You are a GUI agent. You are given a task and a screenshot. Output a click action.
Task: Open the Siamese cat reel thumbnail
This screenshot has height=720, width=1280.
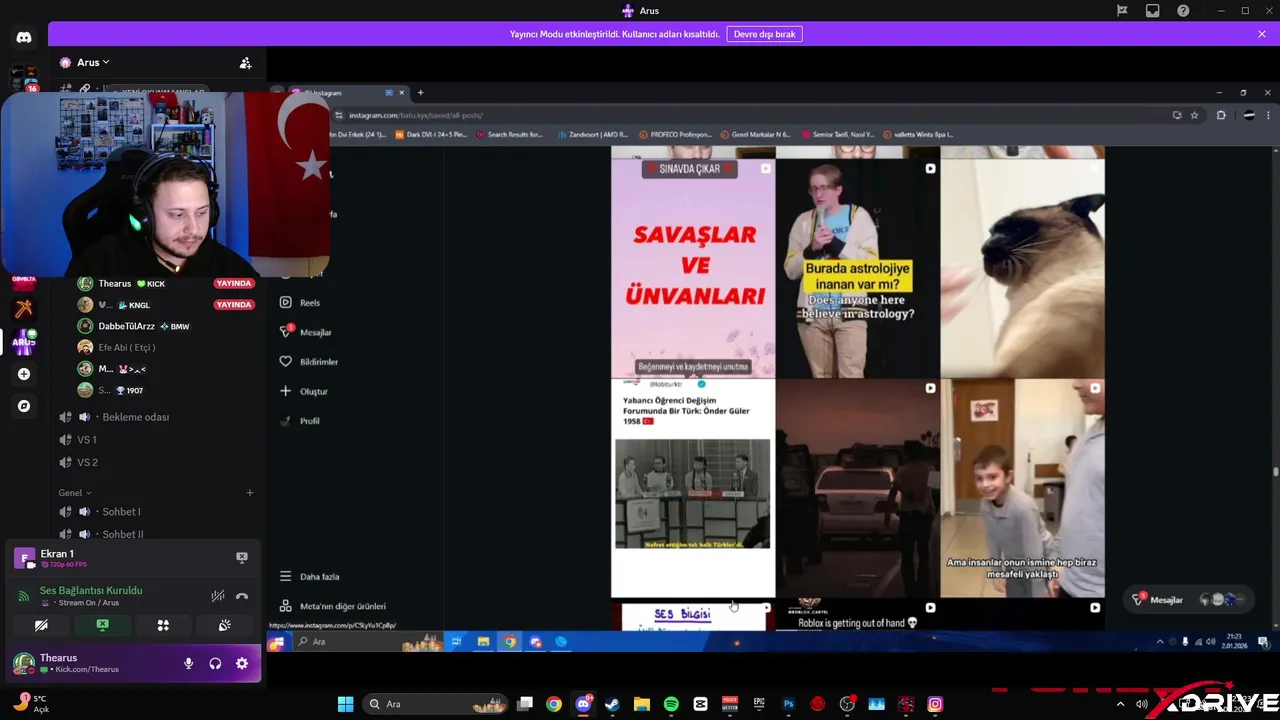coord(1023,268)
